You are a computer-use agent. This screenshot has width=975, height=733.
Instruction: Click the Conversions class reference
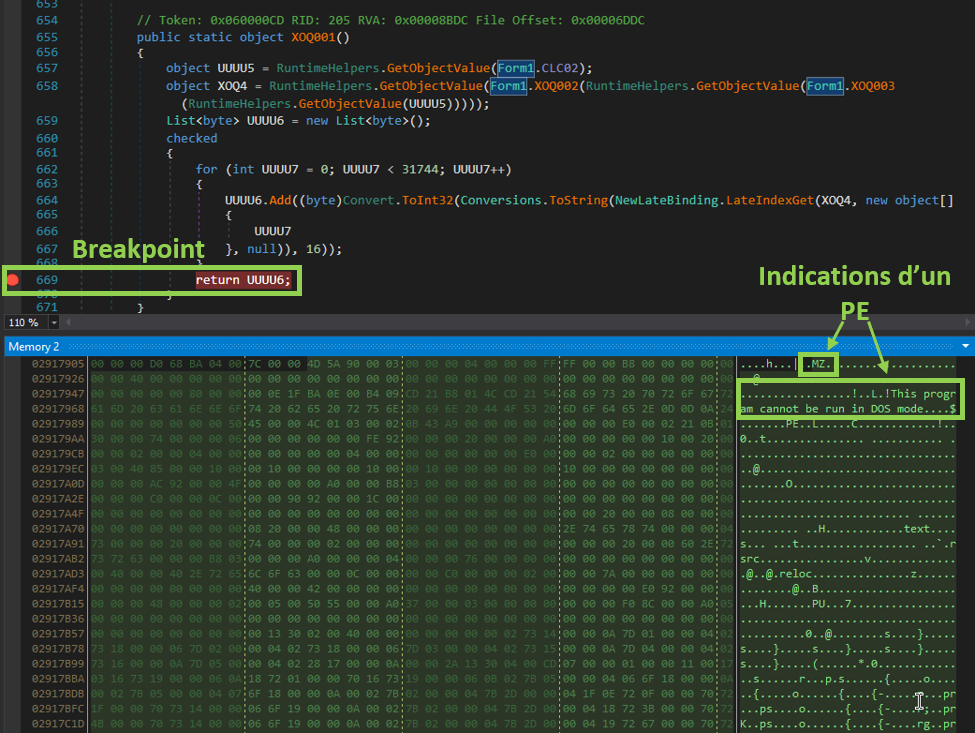tap(501, 200)
